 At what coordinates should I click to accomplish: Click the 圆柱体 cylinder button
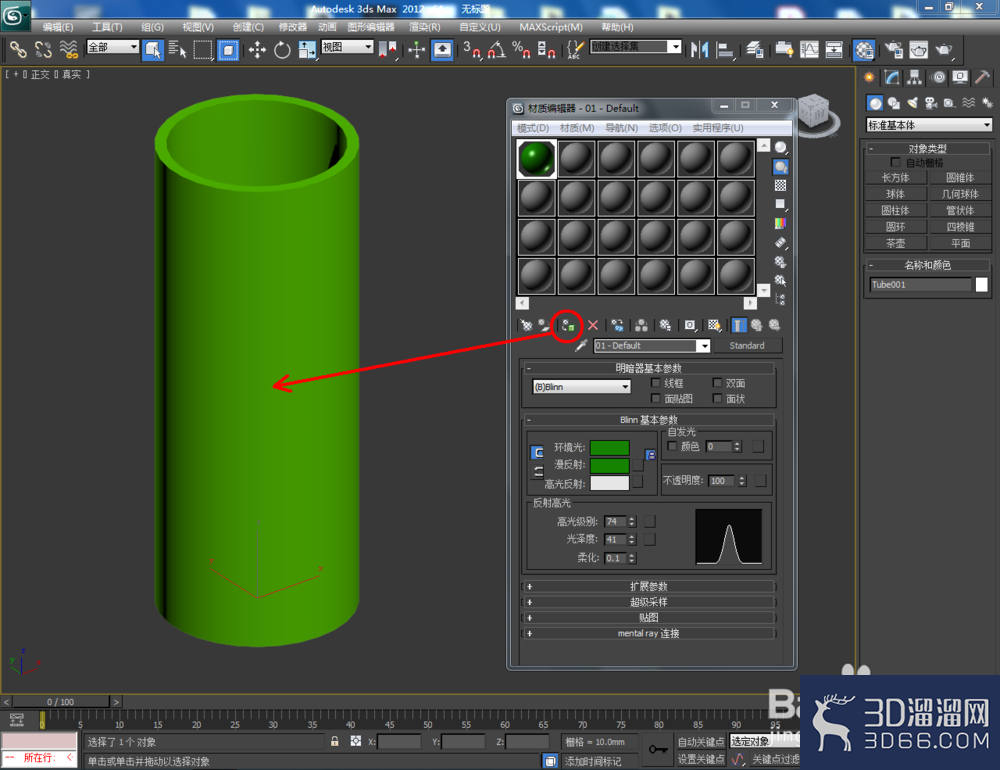[x=895, y=210]
